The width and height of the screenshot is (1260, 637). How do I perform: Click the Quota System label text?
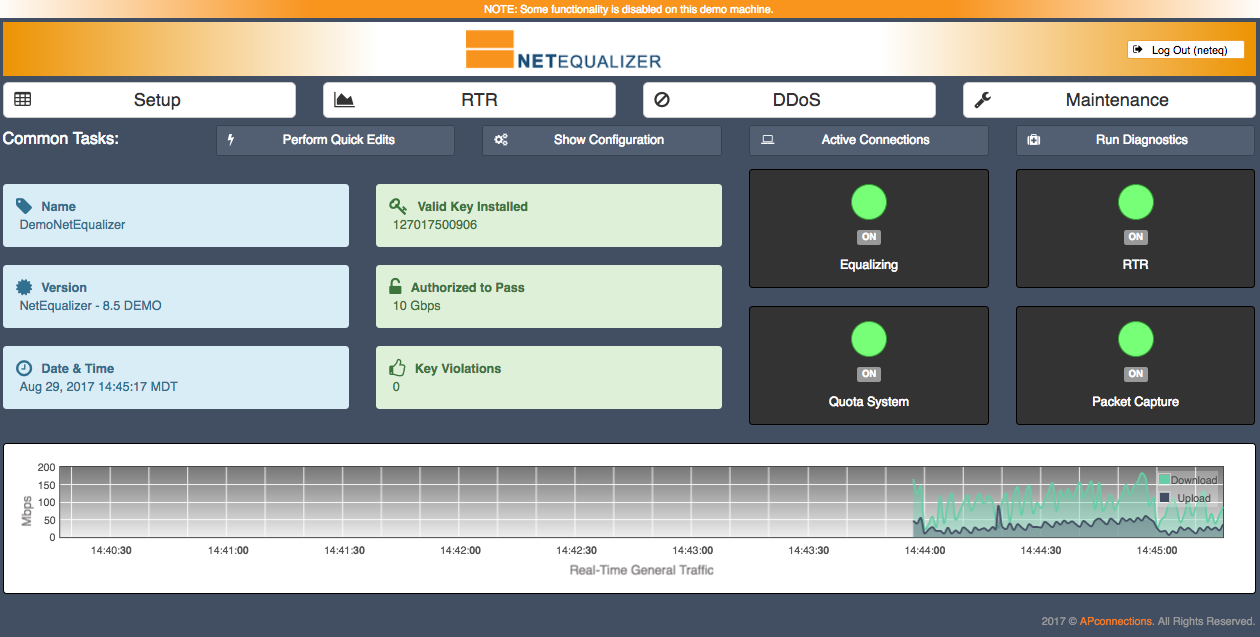(869, 402)
